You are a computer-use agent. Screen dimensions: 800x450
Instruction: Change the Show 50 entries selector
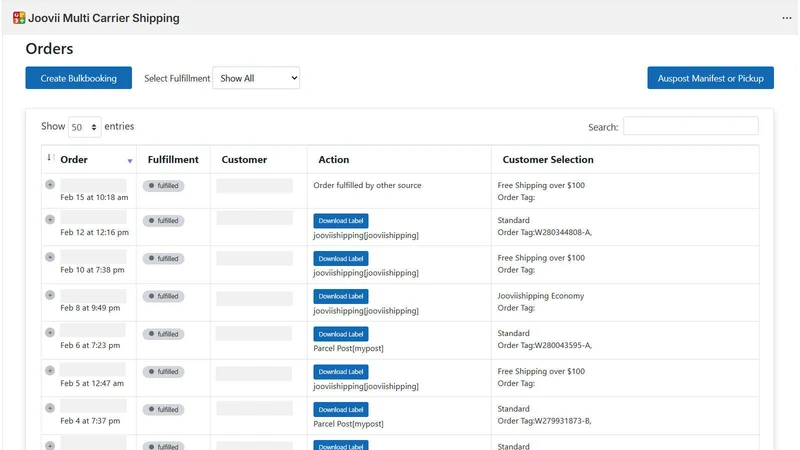pyautogui.click(x=84, y=127)
